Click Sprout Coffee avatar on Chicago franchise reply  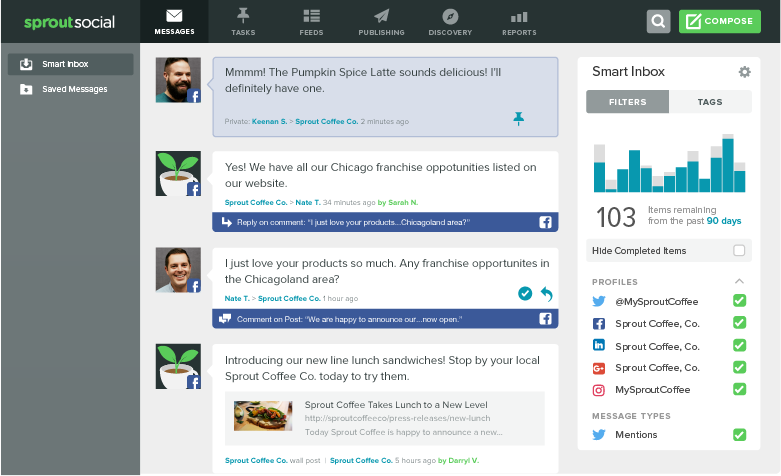pyautogui.click(x=178, y=174)
